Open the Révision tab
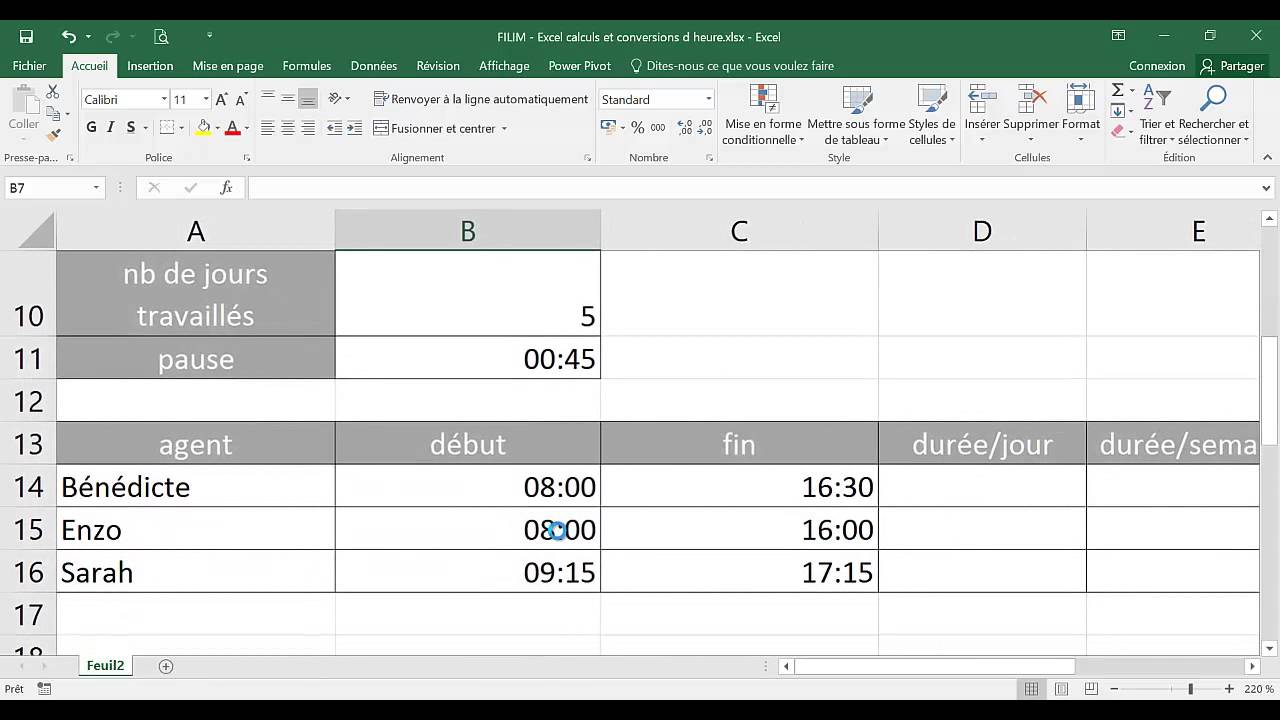The image size is (1280, 720). (438, 66)
